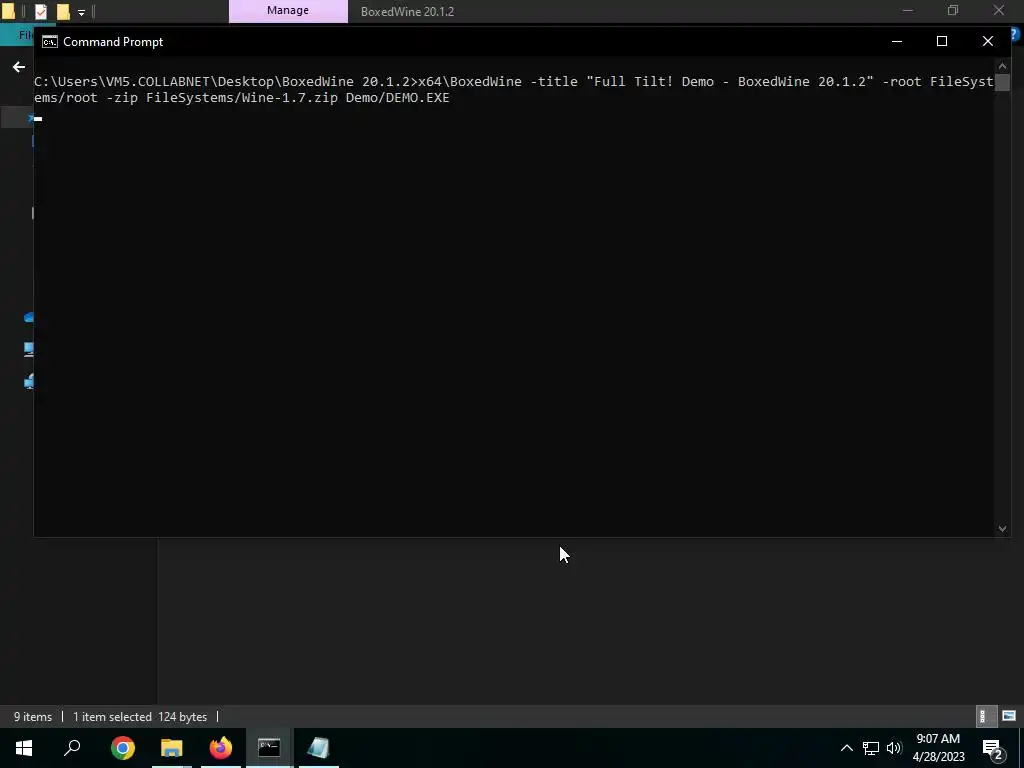The image size is (1024, 768).
Task: Restore down the BoxedWine 20.1.2 Explorer window
Action: point(953,10)
